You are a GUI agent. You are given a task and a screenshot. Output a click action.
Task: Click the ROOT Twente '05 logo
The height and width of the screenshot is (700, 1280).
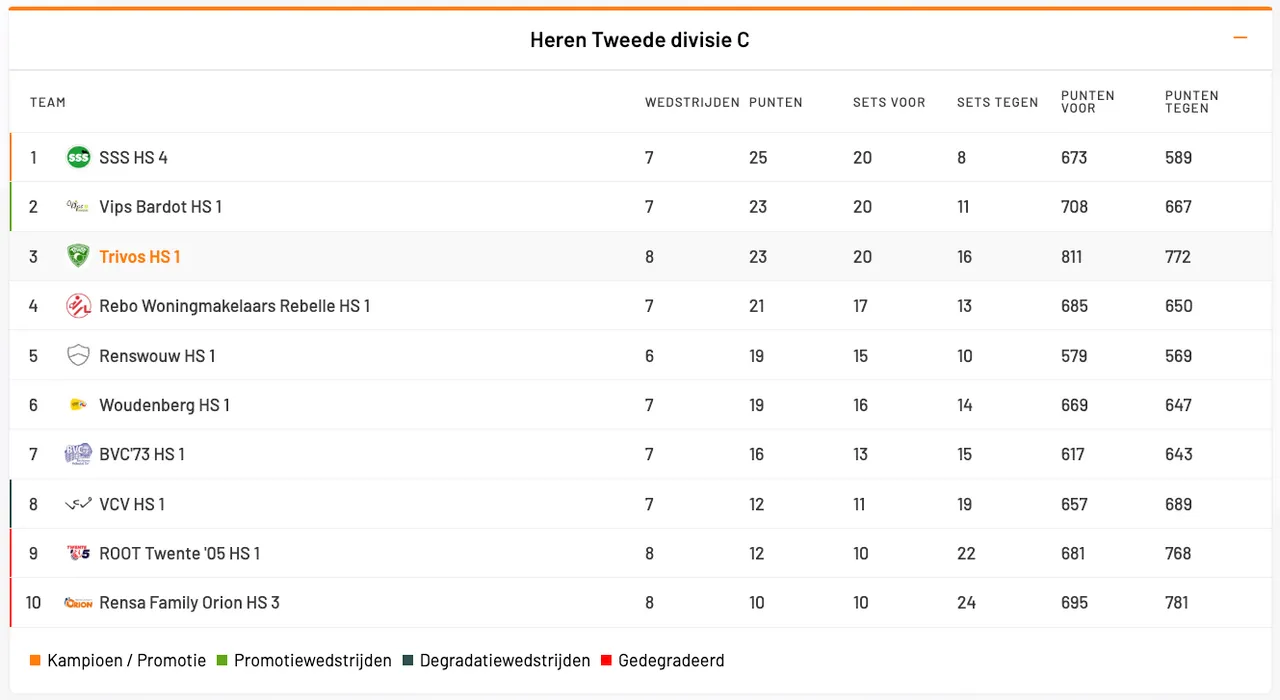coord(78,553)
